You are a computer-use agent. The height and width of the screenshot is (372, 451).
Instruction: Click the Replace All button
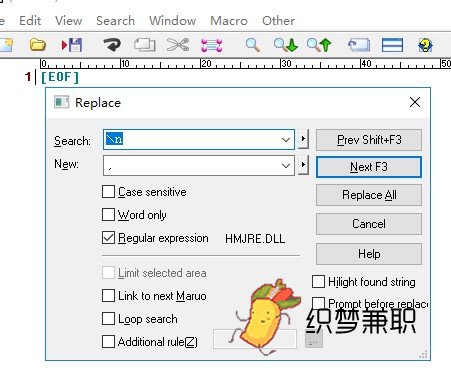coord(369,195)
